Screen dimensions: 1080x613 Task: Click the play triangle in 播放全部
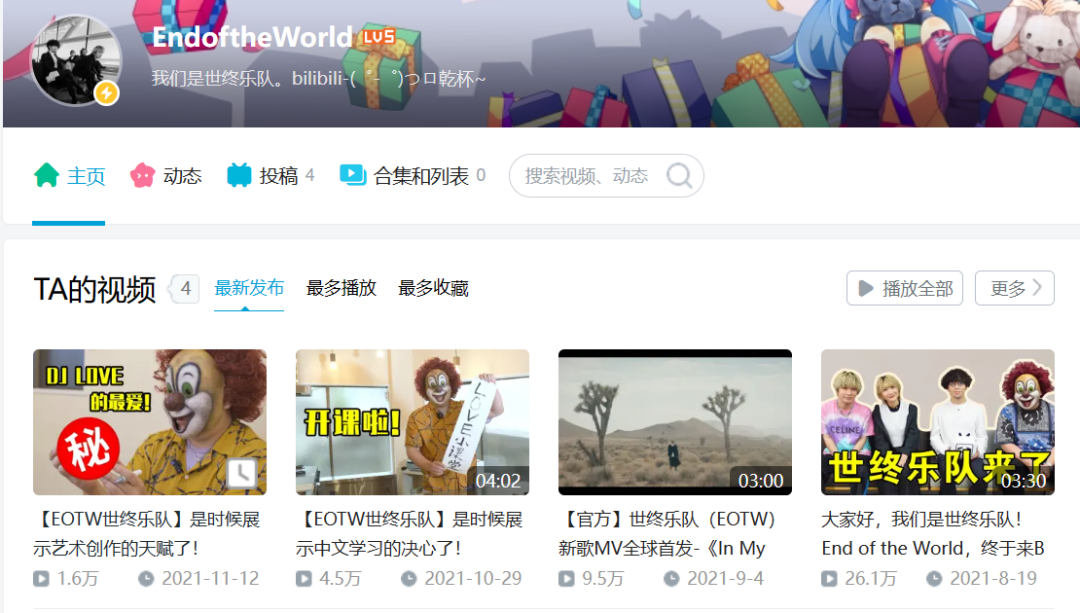pyautogui.click(x=866, y=289)
